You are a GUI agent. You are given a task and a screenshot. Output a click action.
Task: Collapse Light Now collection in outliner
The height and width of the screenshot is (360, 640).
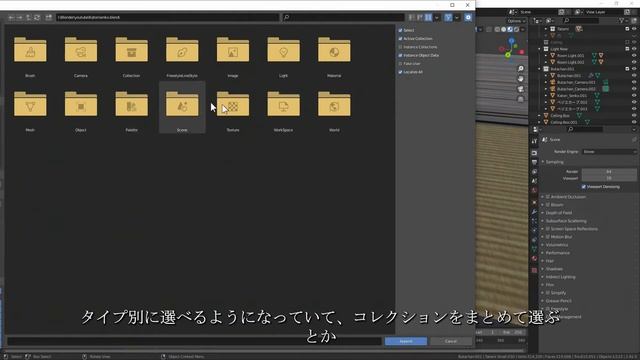coord(540,49)
